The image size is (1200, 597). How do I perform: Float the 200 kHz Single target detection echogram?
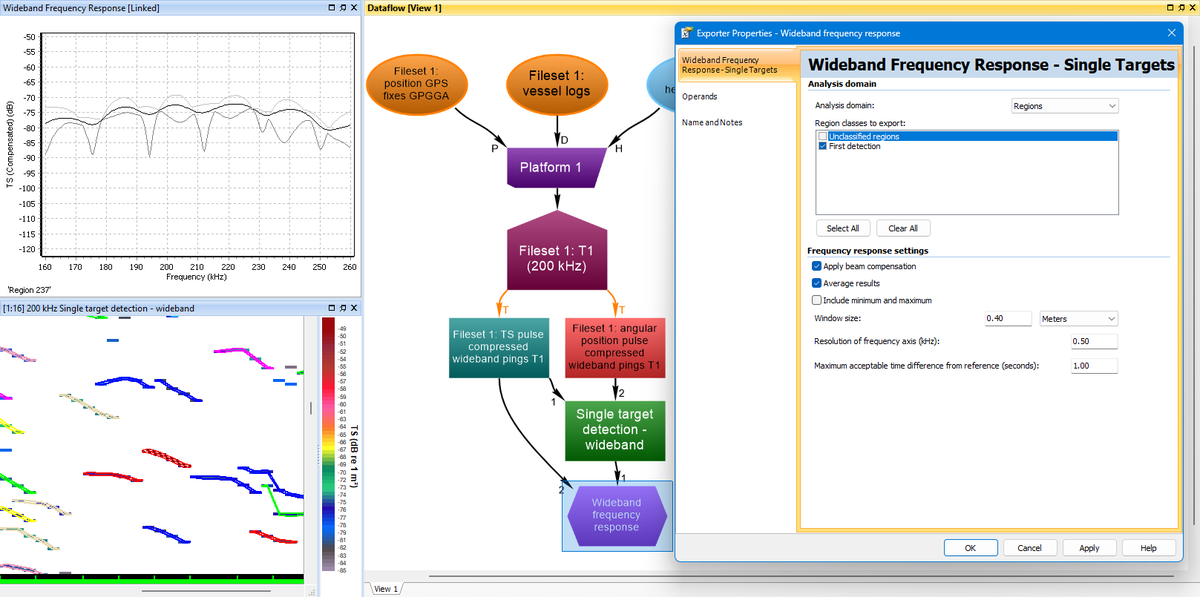(x=331, y=308)
